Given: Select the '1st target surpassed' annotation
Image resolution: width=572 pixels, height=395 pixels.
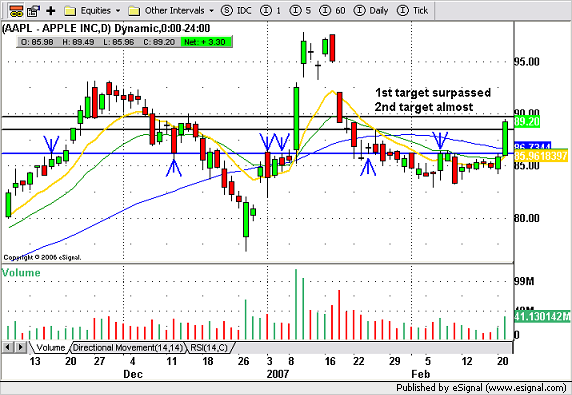Looking at the screenshot, I should pyautogui.click(x=433, y=93).
